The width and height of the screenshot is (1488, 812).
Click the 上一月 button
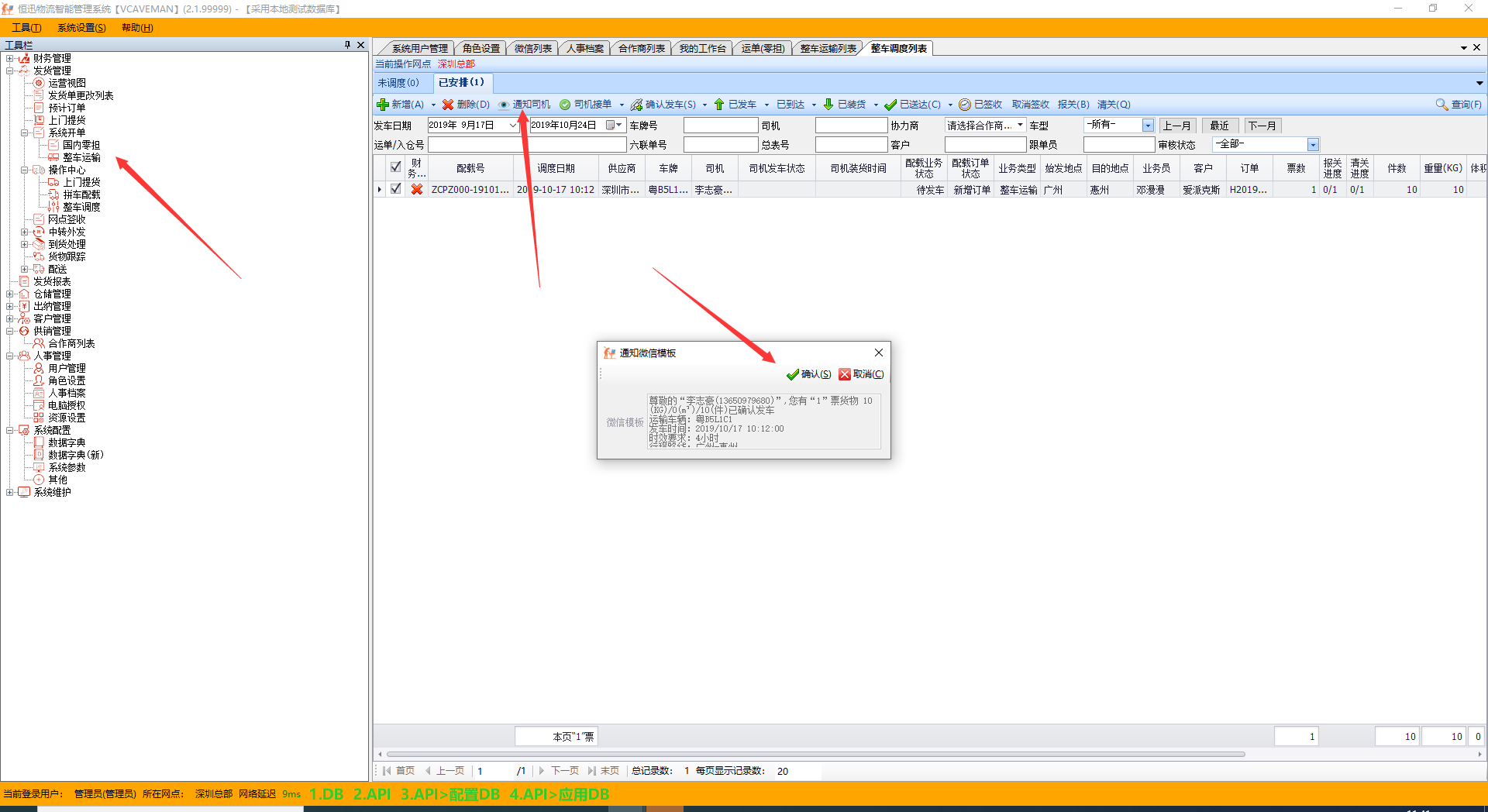click(x=1176, y=126)
